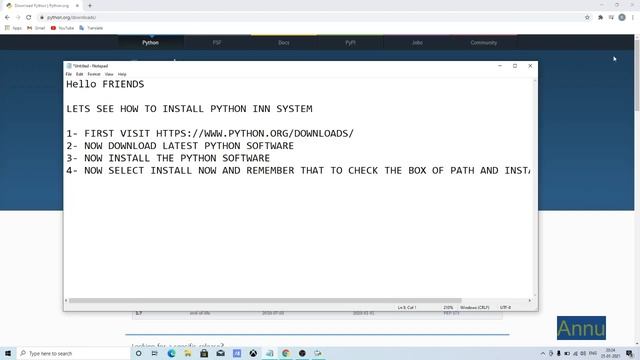The image size is (640, 360).
Task: Open the YouTube bookmark
Action: click(62, 28)
